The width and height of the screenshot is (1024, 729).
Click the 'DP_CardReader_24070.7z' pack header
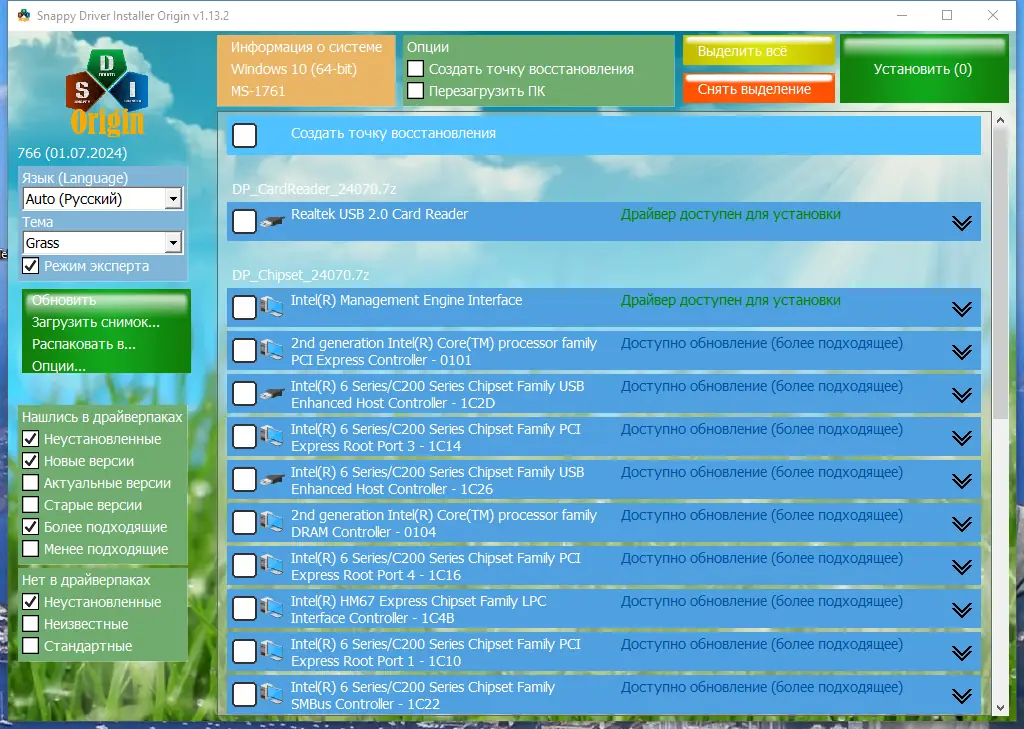[314, 189]
